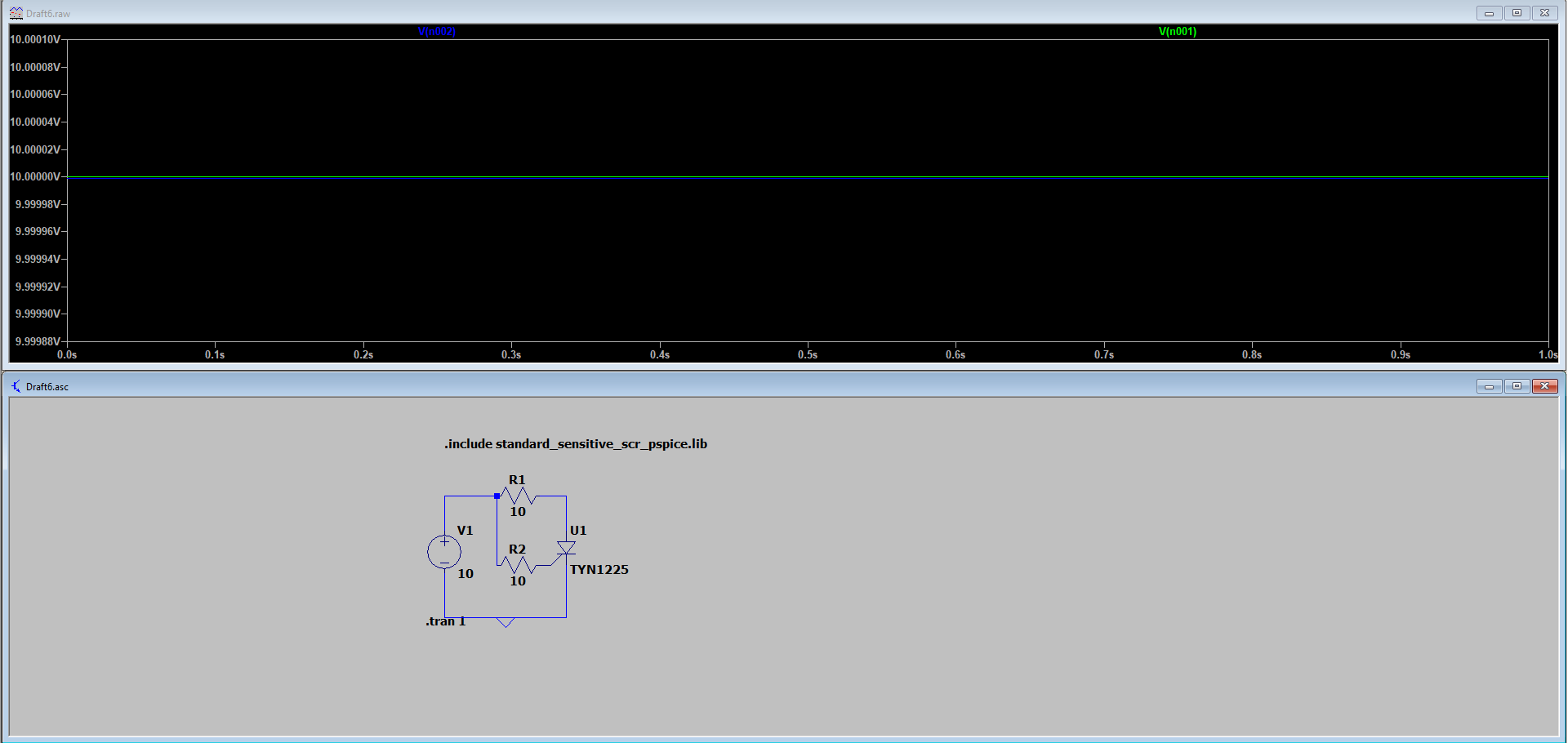Click the value 10 beside source V1
The image size is (1568, 743).
coord(465,574)
